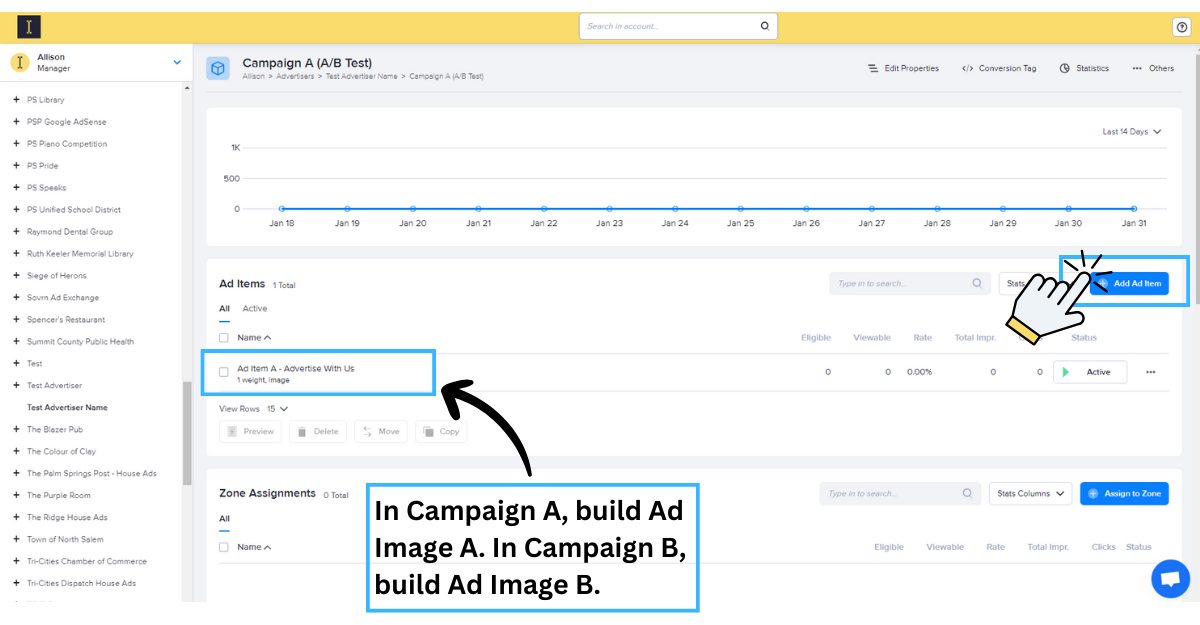Click the Assign to Zone button
1200x625 pixels.
click(1124, 493)
